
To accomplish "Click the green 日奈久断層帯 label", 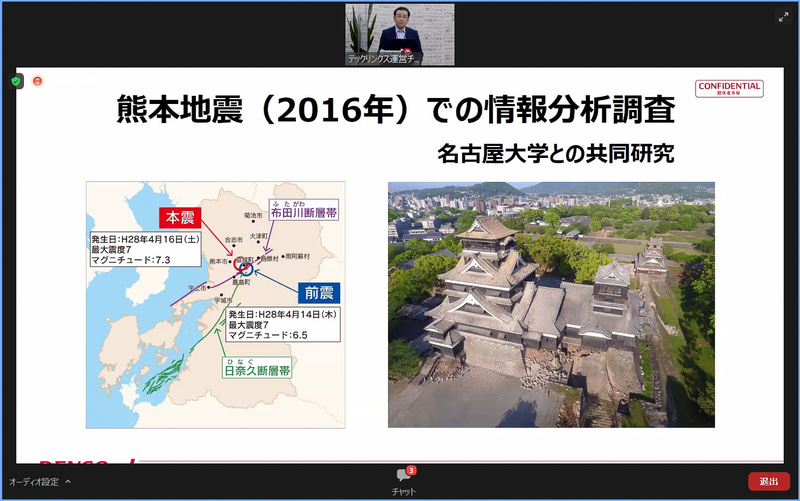I will (x=257, y=368).
